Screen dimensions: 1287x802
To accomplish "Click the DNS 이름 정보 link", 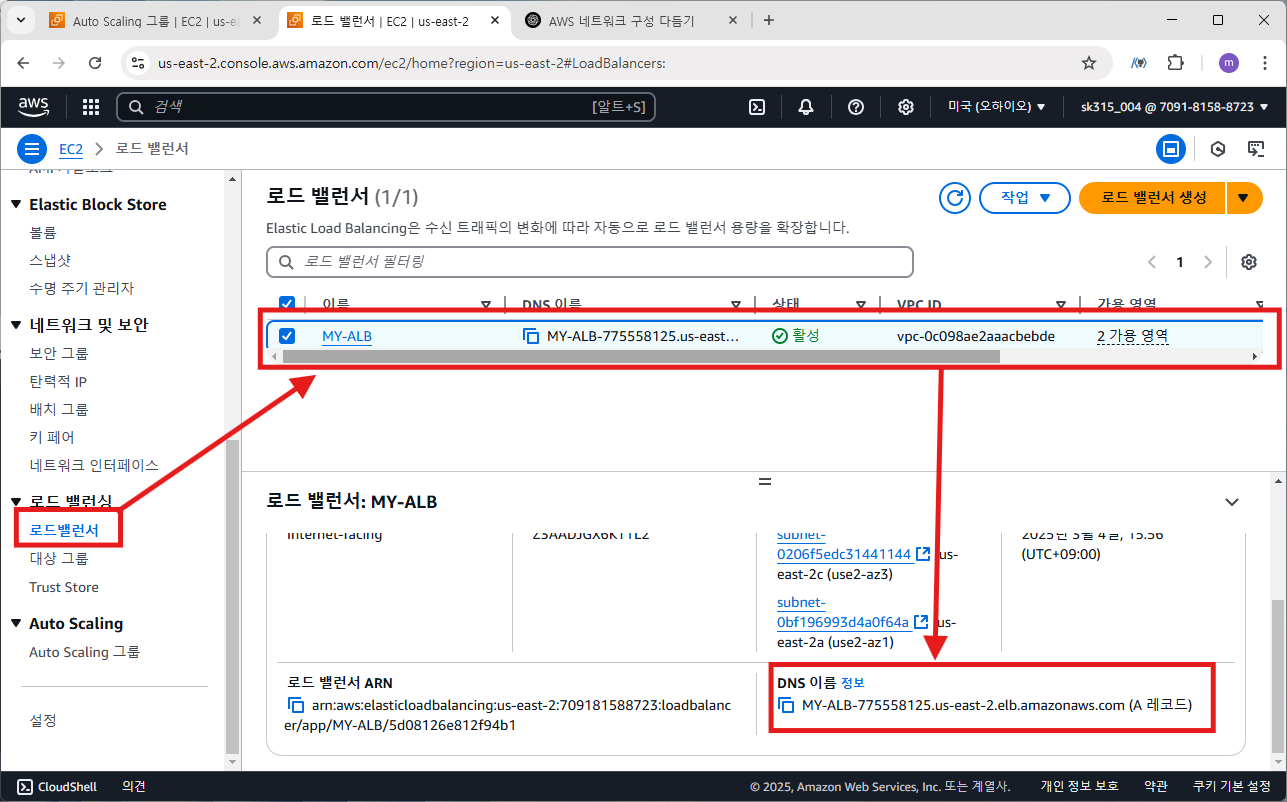I will tap(853, 682).
